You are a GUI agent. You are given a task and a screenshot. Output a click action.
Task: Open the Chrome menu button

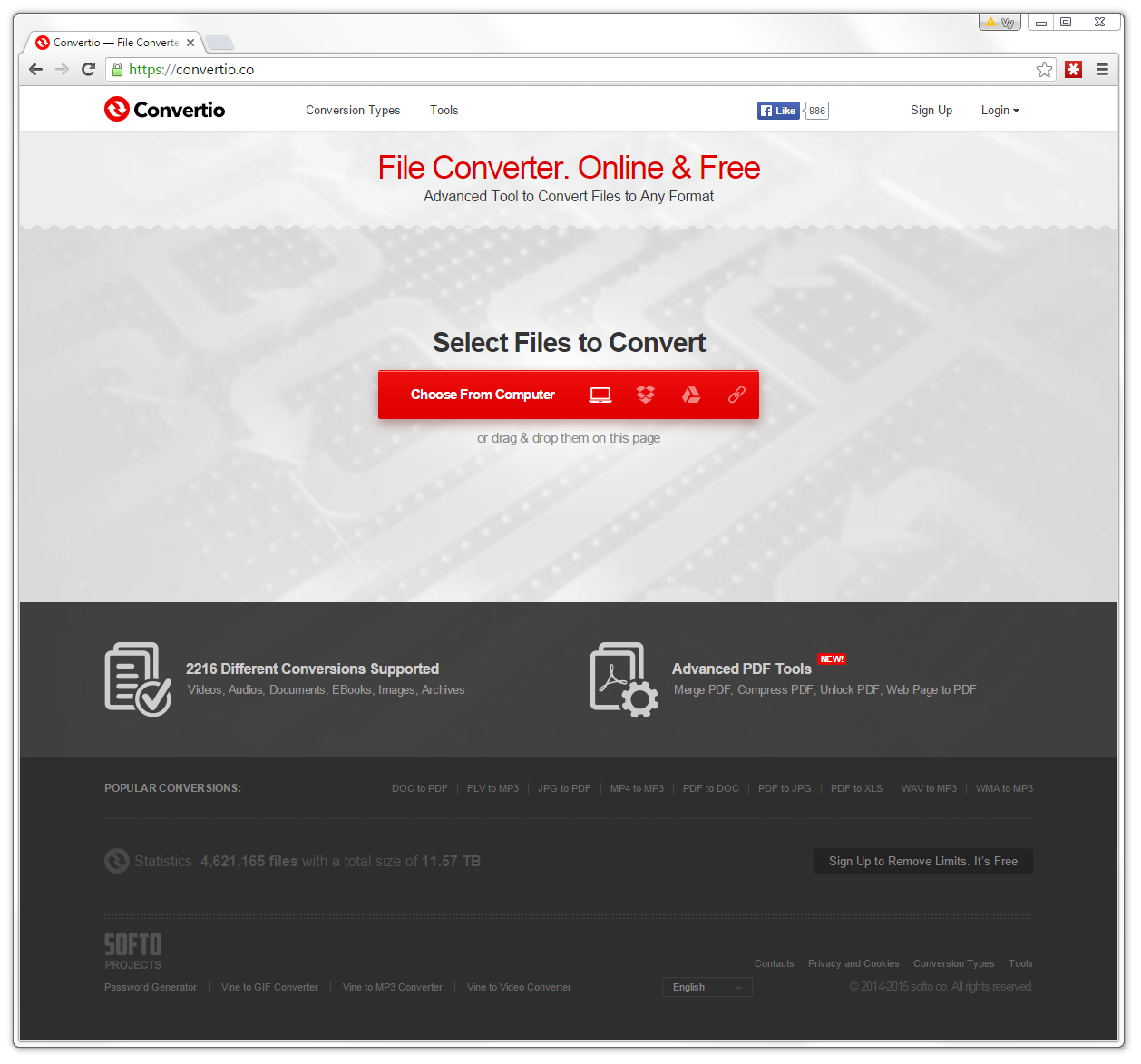click(x=1102, y=69)
